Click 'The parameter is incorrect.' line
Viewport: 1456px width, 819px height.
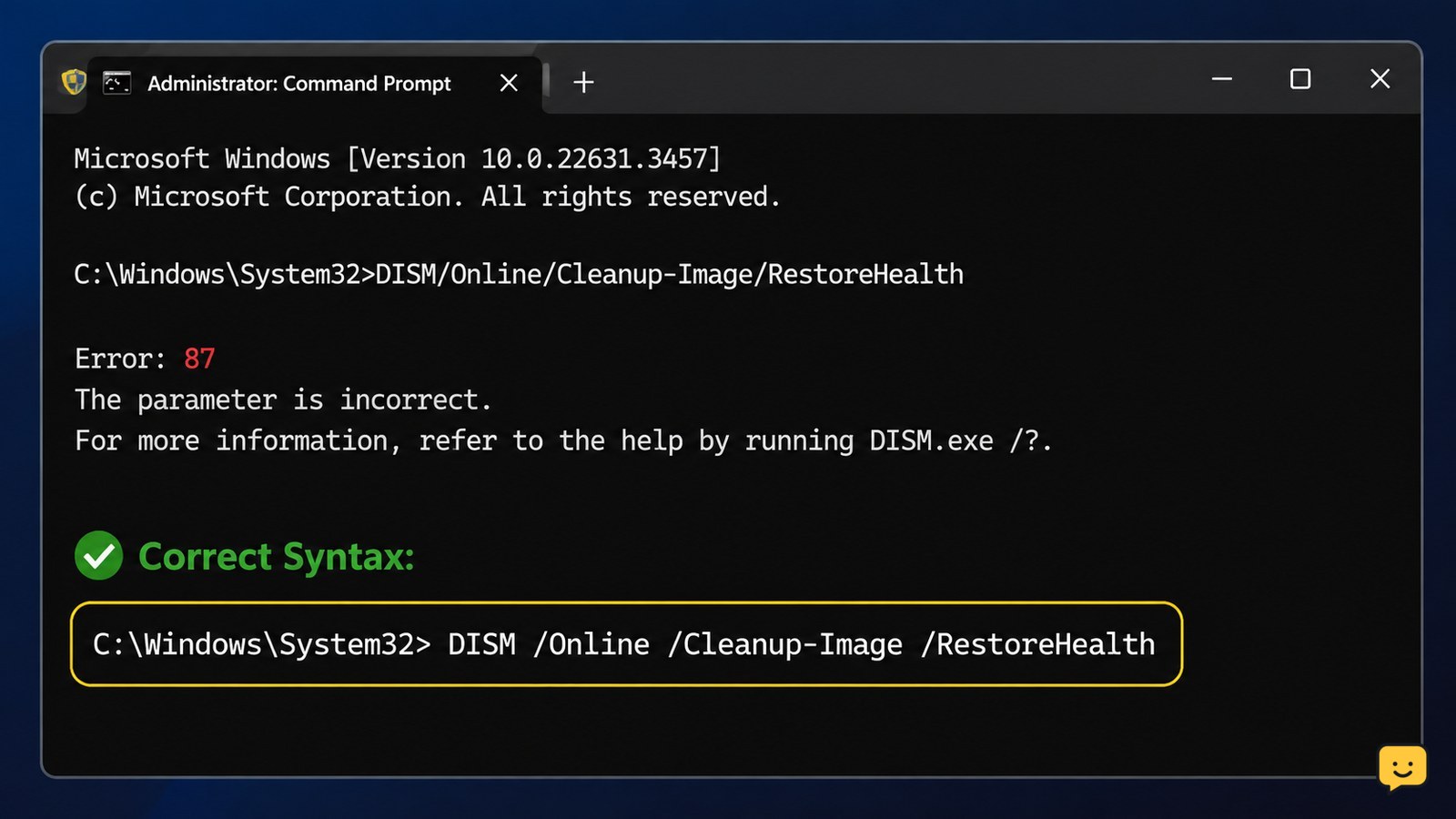coord(283,399)
